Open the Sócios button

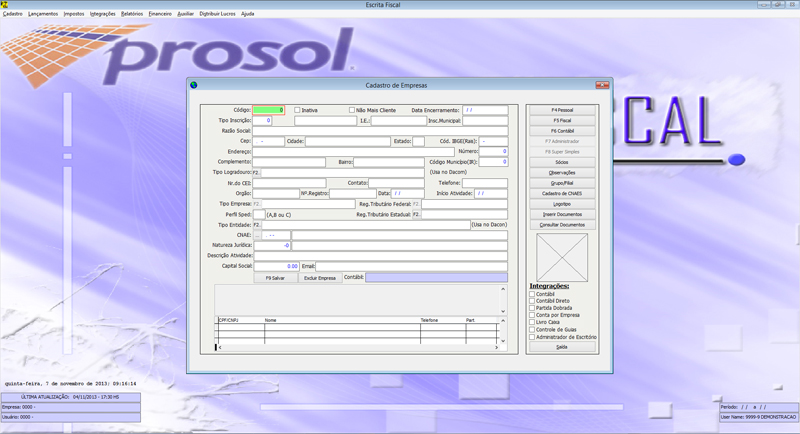tap(562, 162)
